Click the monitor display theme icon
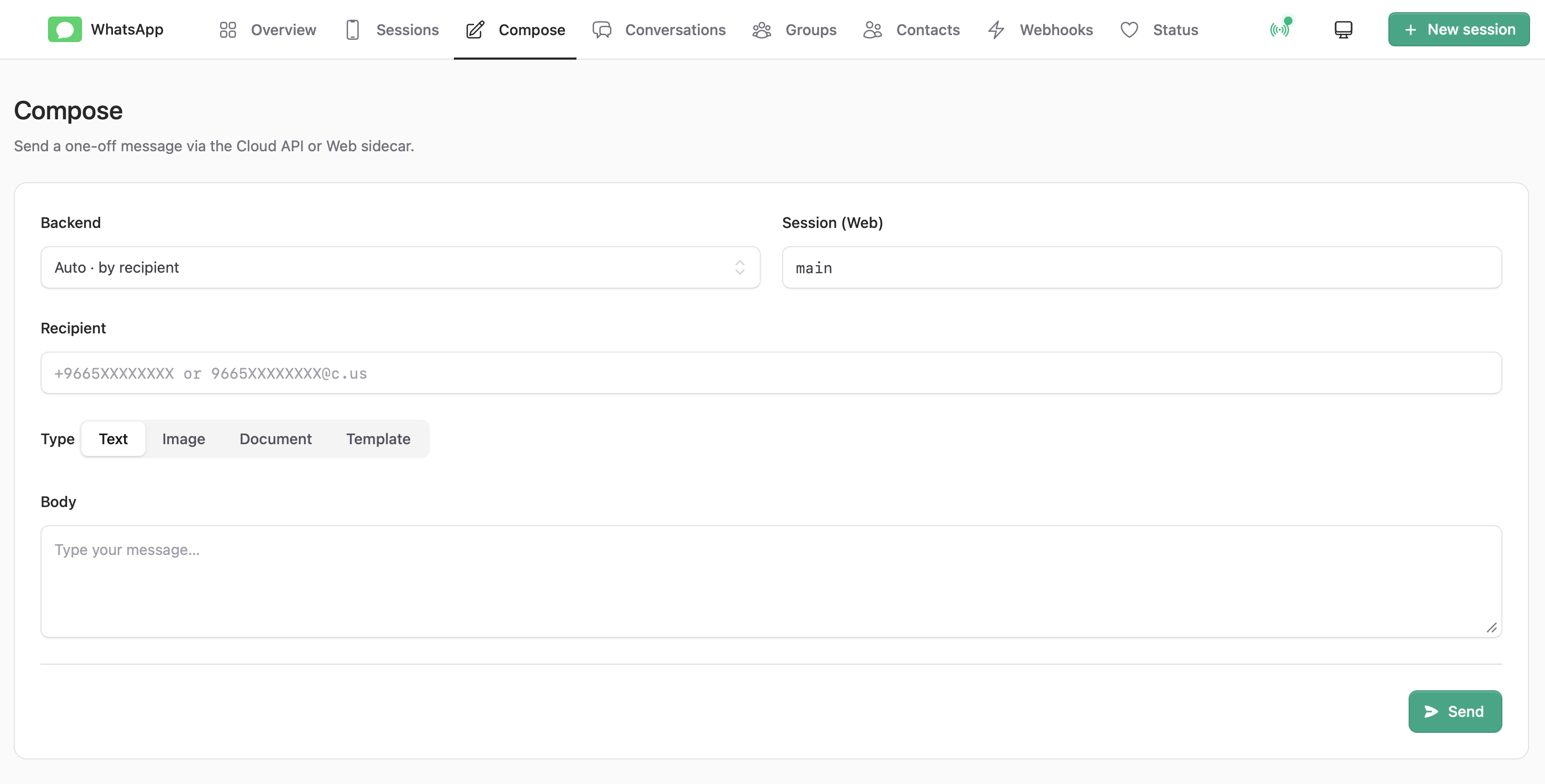The width and height of the screenshot is (1545, 784). tap(1344, 29)
